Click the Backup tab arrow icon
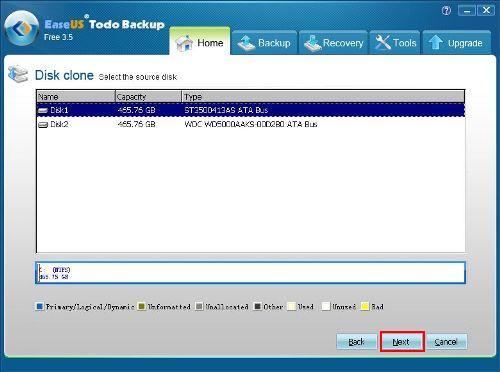The image size is (500, 372). pos(246,43)
